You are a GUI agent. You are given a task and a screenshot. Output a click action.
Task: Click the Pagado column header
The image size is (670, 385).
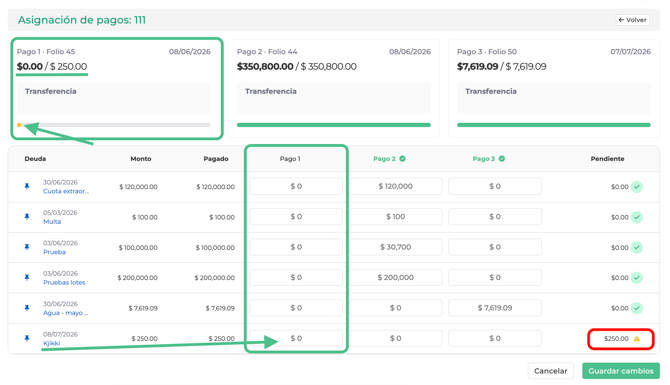pos(216,159)
